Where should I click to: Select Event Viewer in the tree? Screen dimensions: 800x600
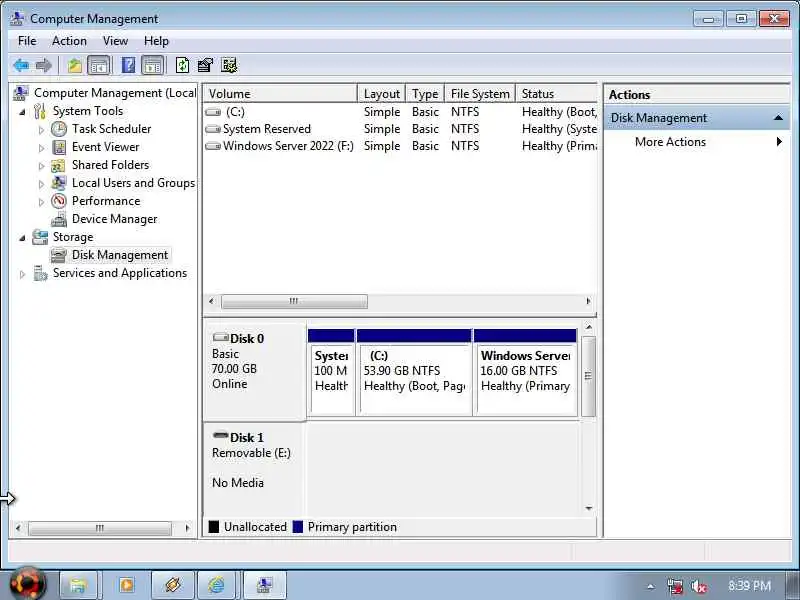pyautogui.click(x=105, y=147)
